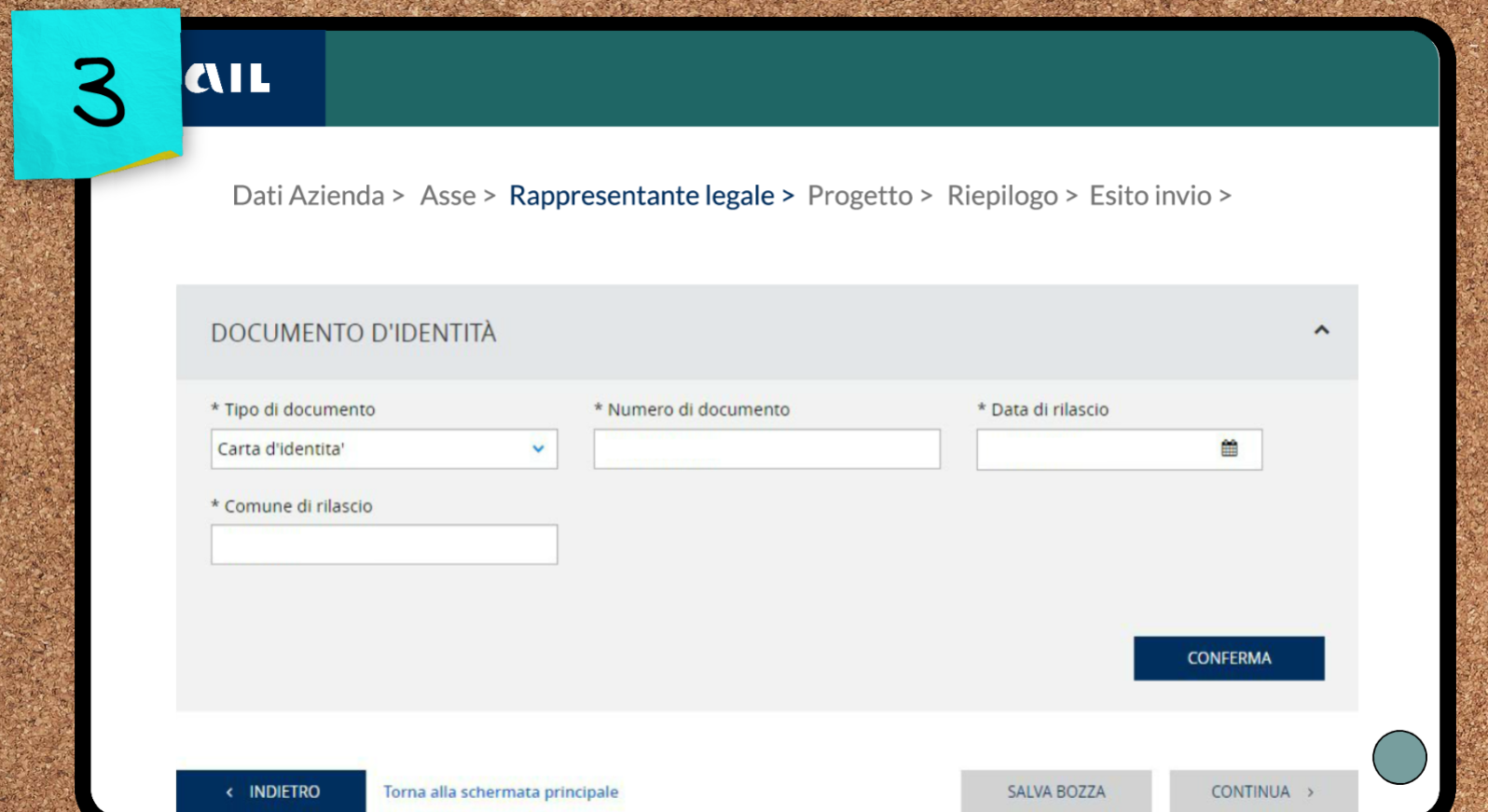Viewport: 1488px width, 812px height.
Task: Proceed with the CONTINUA button
Action: click(x=1263, y=791)
